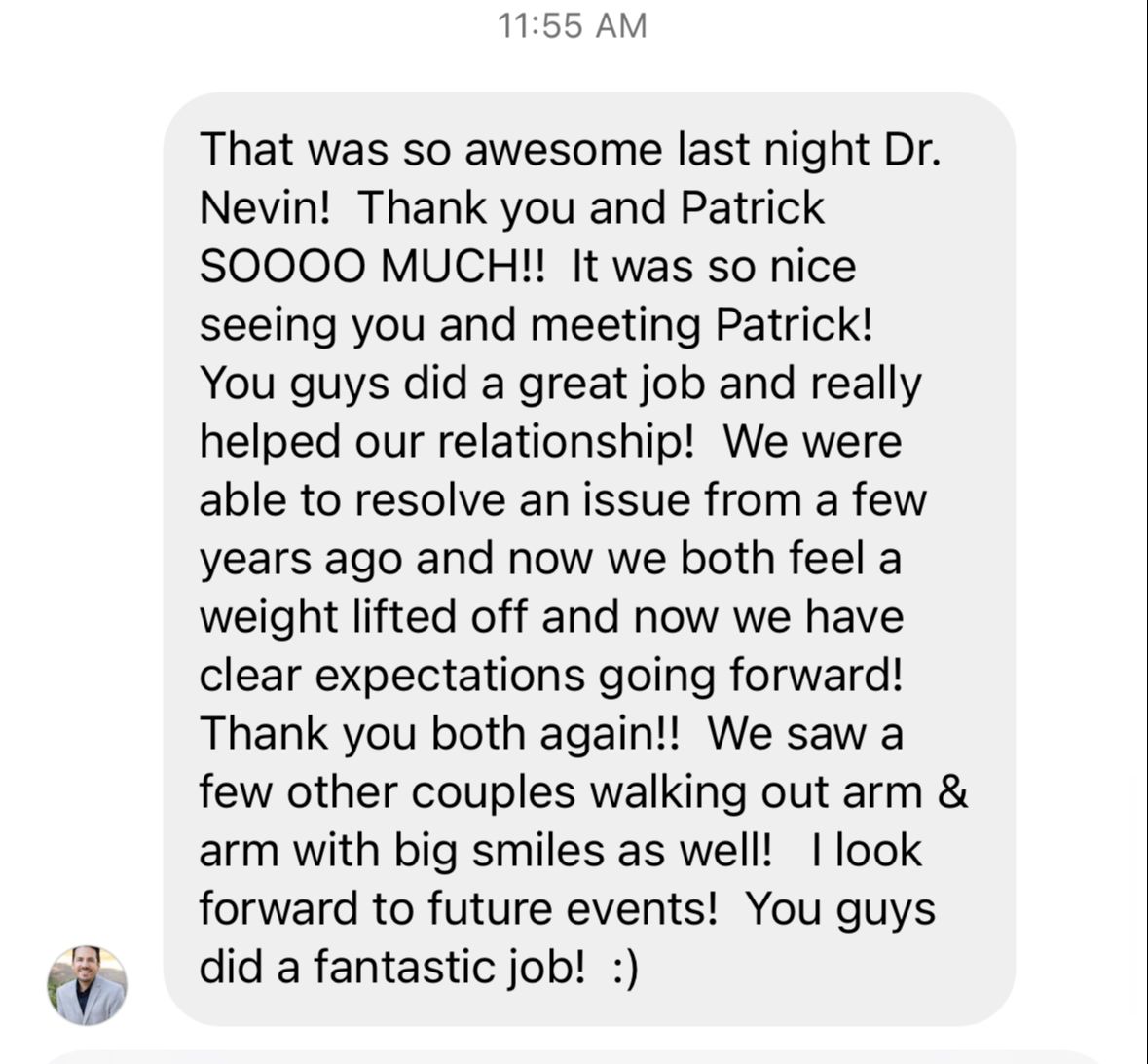Select the gray received message bubble
This screenshot has height=1064, width=1148.
pos(589,559)
